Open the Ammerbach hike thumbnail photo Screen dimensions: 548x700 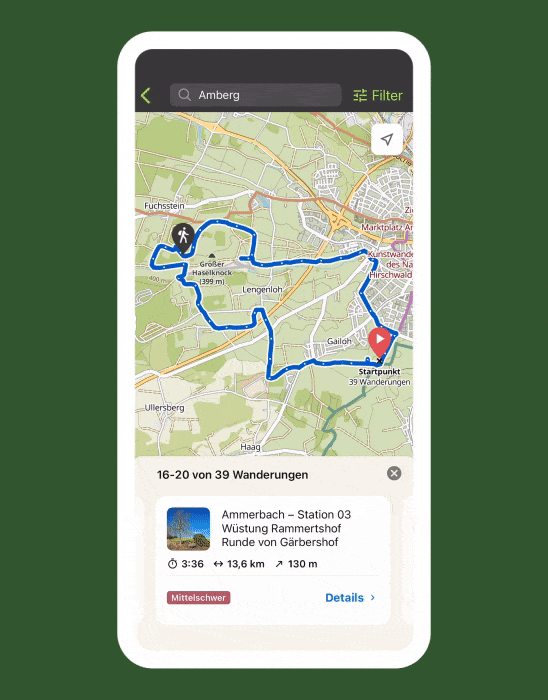click(x=188, y=529)
